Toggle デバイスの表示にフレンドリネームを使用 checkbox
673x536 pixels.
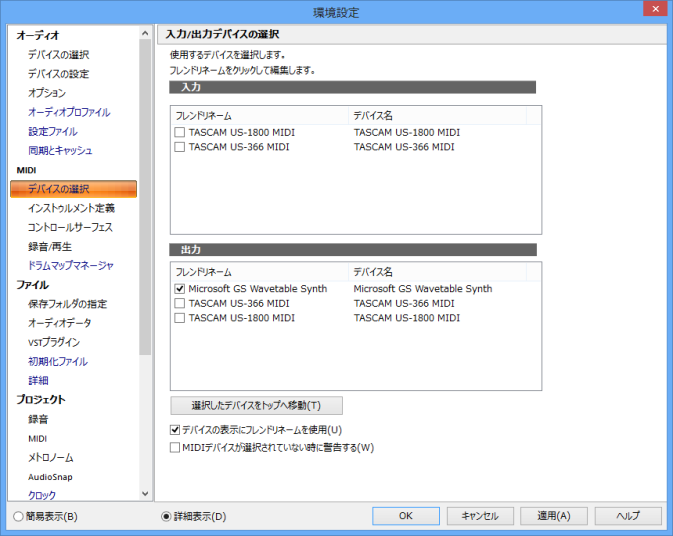175,430
